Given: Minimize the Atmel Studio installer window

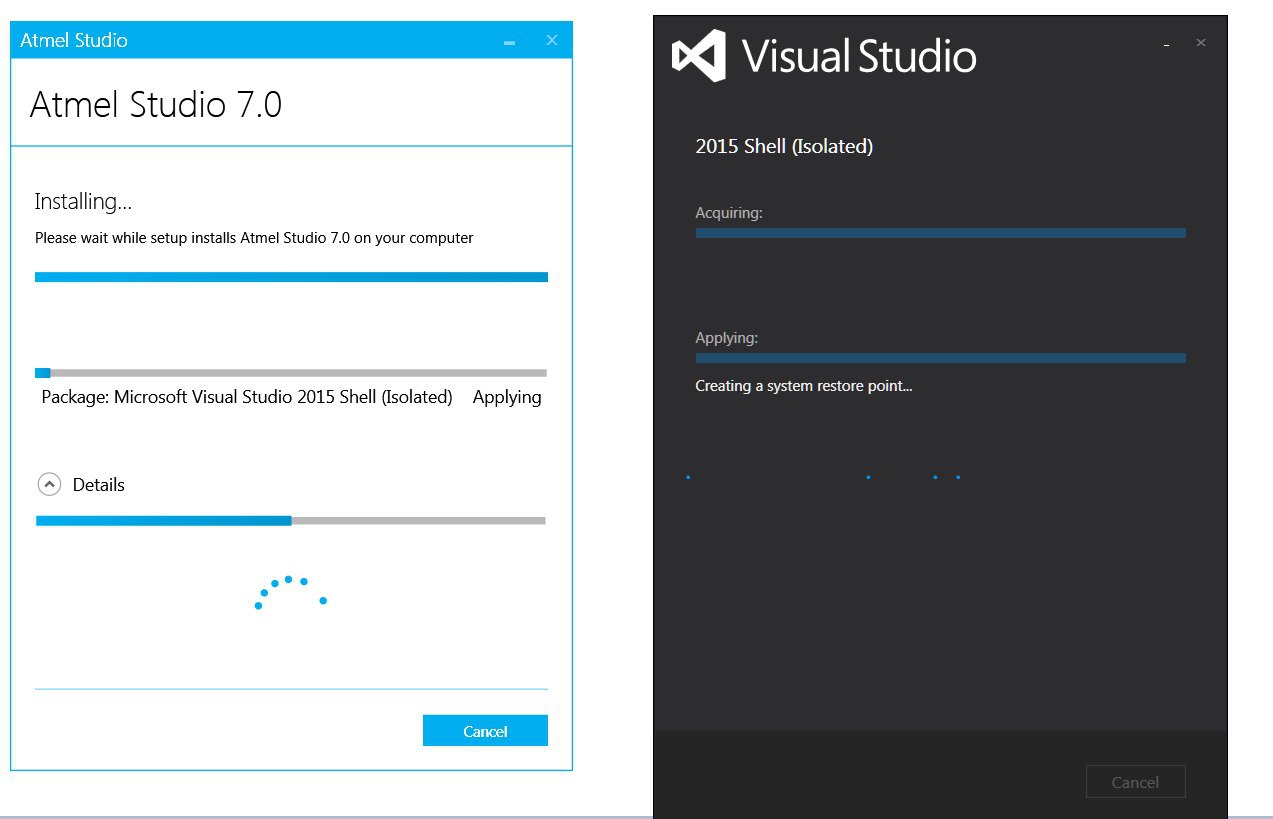Looking at the screenshot, I should (509, 42).
